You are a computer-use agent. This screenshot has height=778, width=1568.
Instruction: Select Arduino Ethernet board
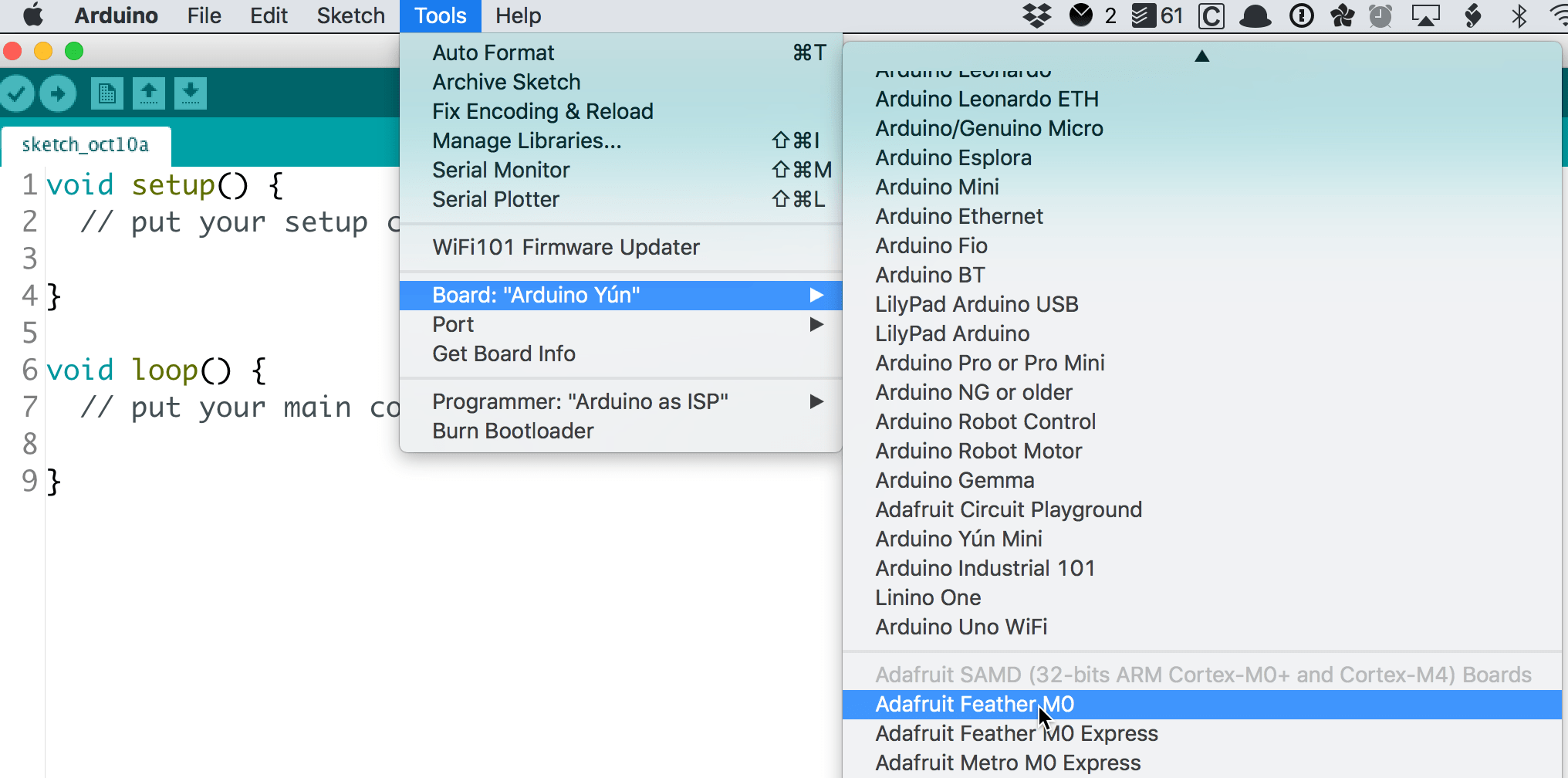pos(1202,216)
